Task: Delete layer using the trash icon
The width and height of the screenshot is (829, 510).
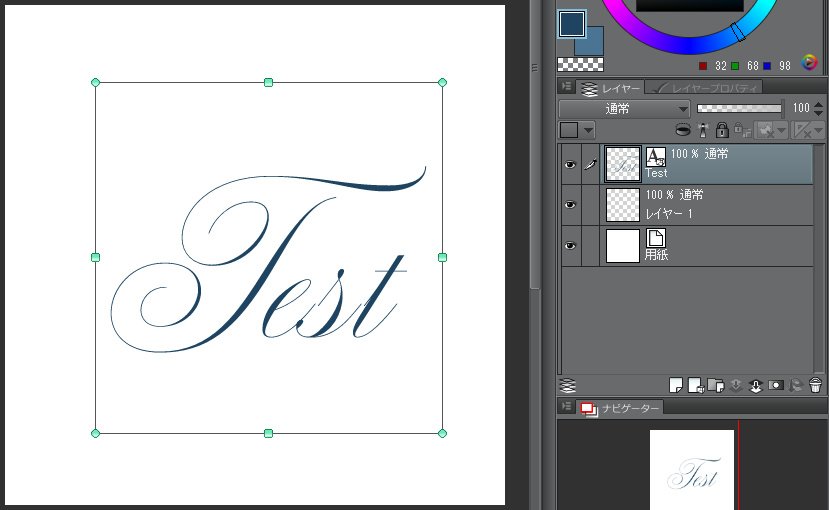Action: [x=815, y=385]
